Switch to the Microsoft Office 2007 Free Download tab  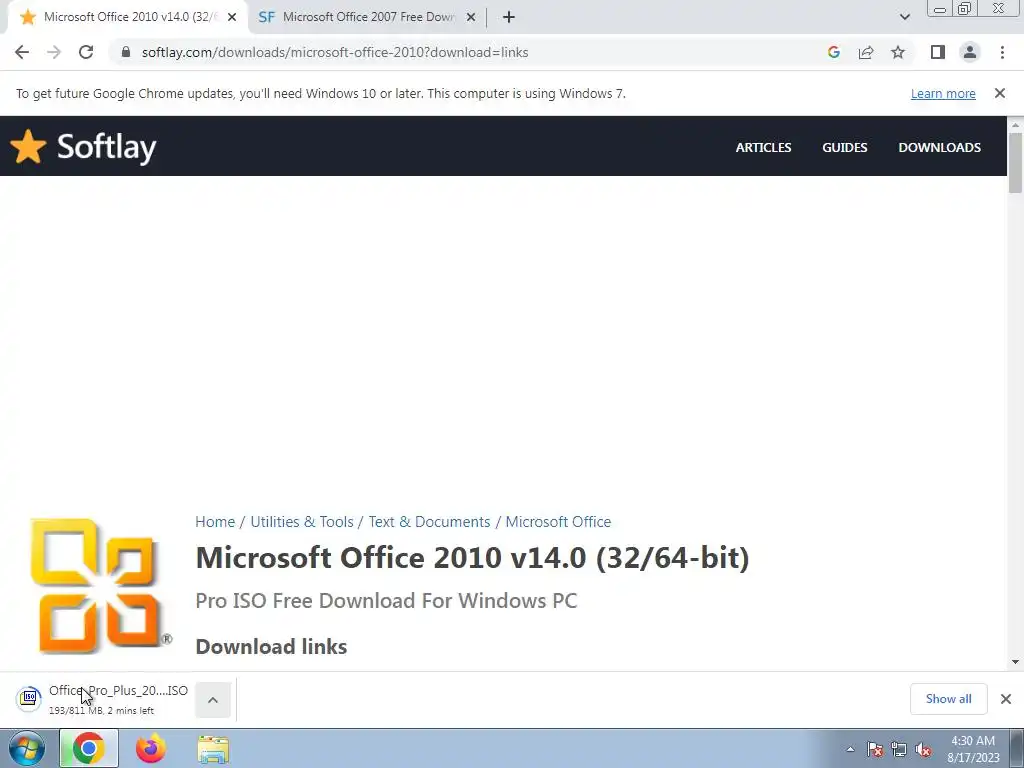coord(367,17)
